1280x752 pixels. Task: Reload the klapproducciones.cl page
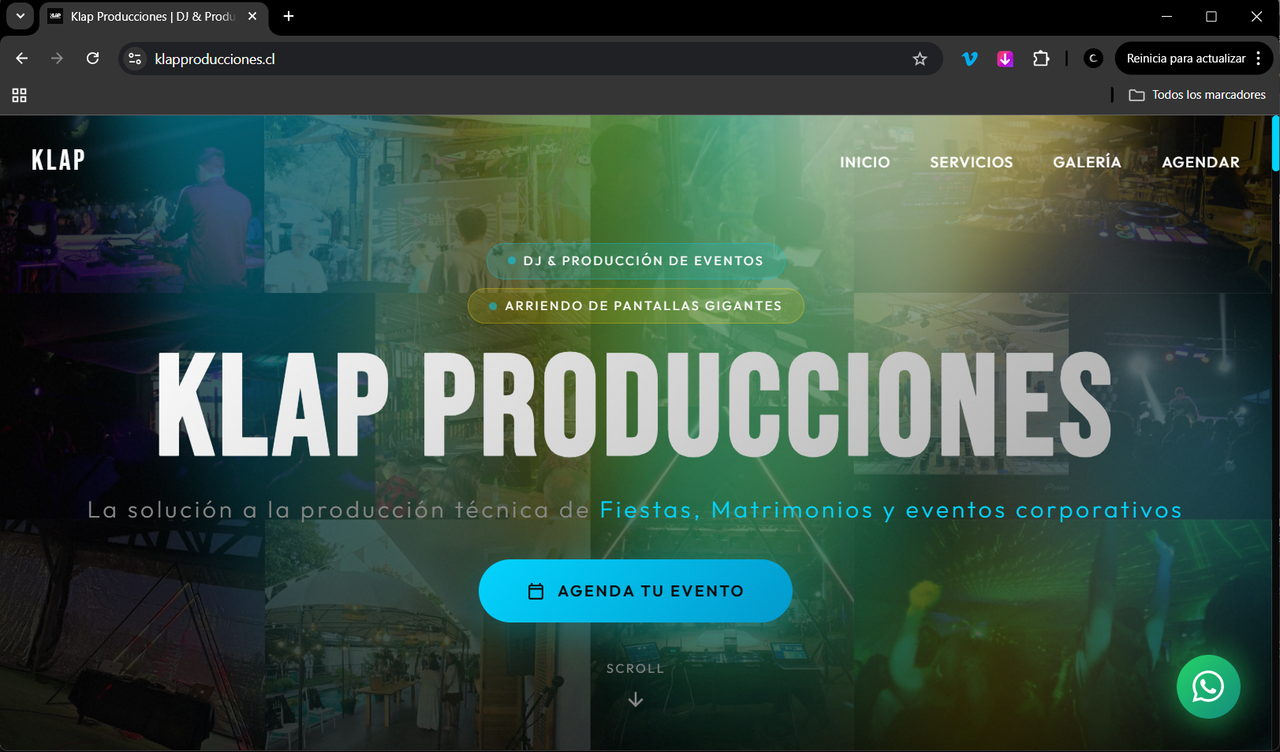(x=92, y=58)
